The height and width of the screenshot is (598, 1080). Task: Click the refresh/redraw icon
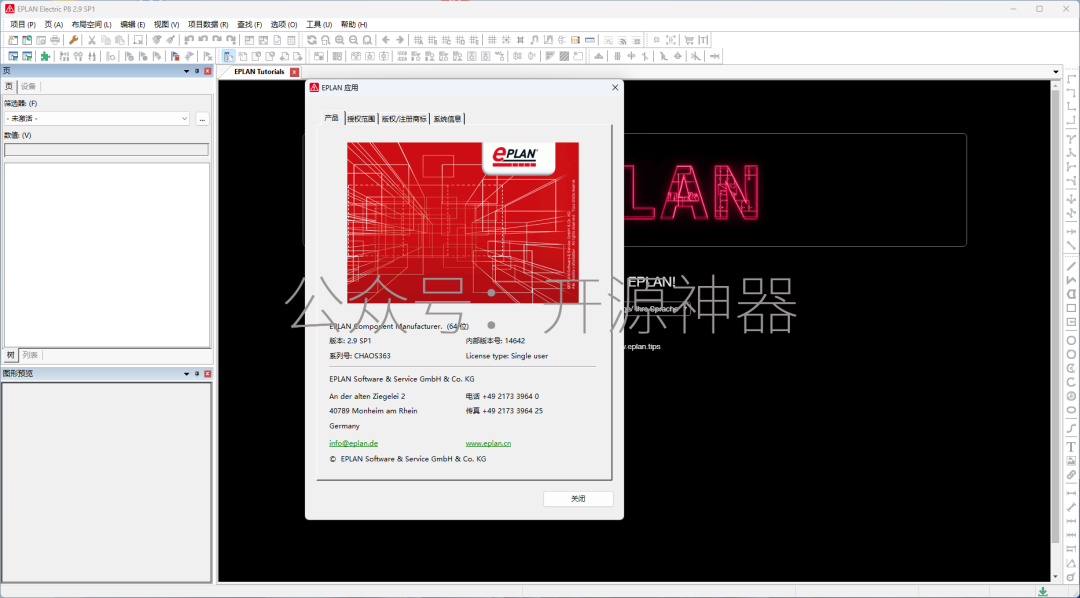[x=312, y=40]
